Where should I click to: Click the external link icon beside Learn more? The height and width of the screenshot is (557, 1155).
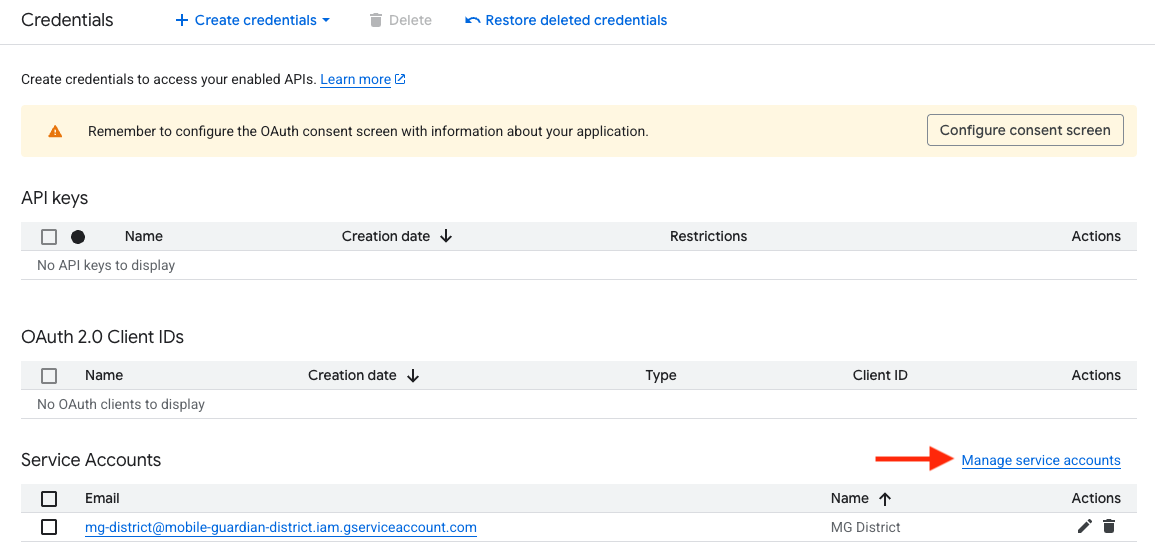click(401, 79)
